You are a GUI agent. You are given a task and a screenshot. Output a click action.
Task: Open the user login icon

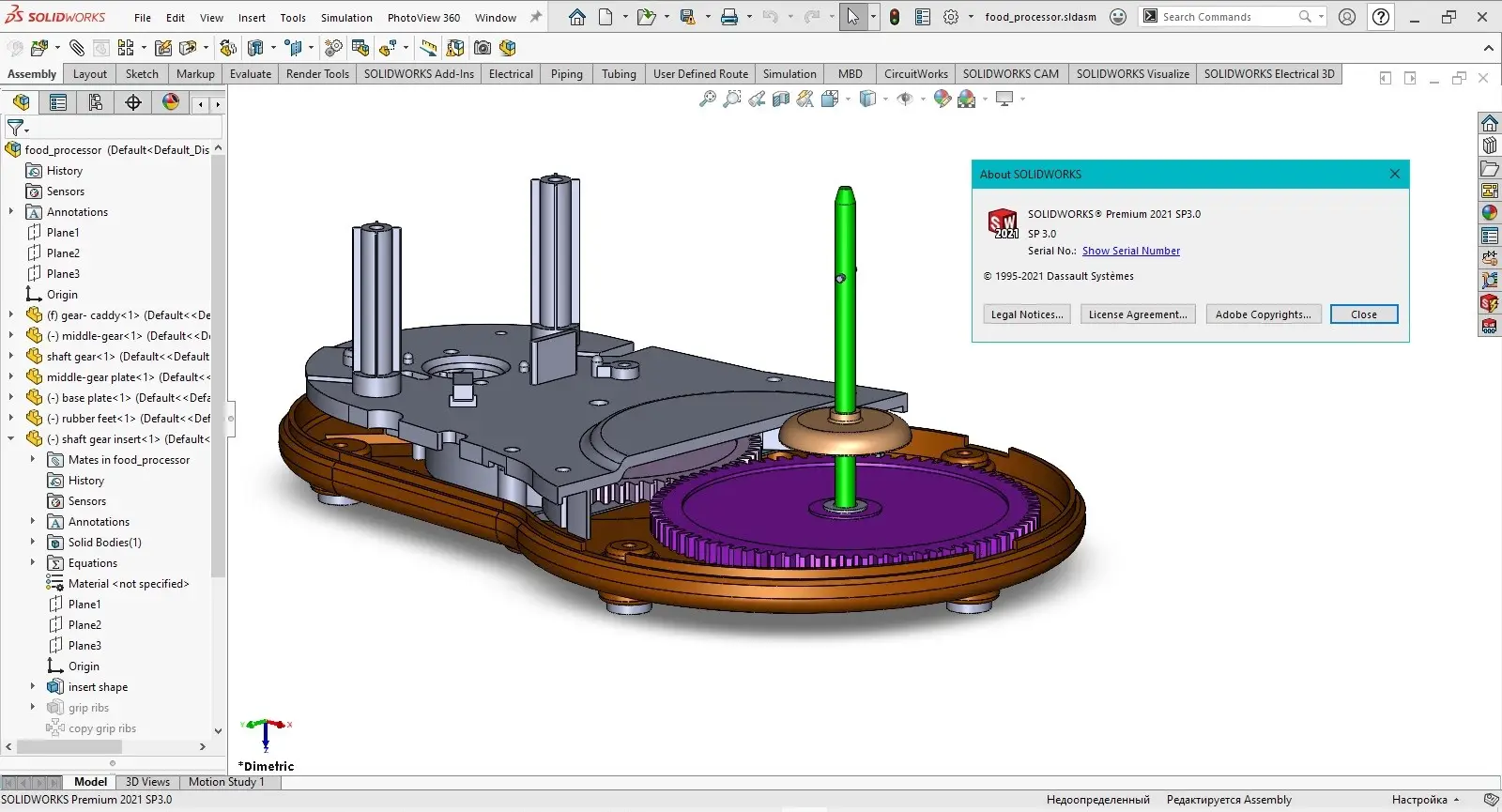(1347, 17)
